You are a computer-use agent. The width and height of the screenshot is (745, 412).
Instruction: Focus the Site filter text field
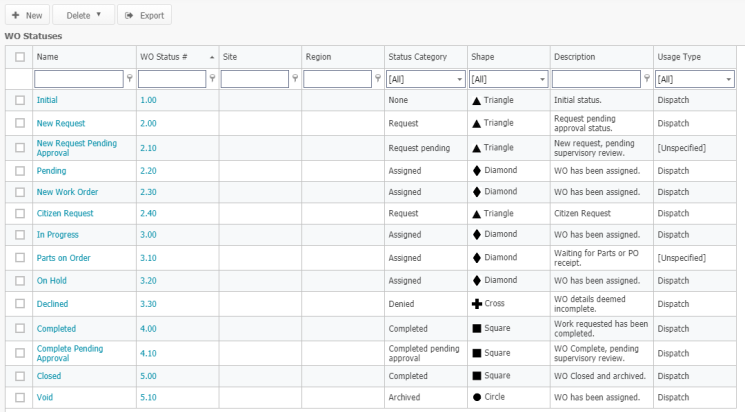point(255,79)
